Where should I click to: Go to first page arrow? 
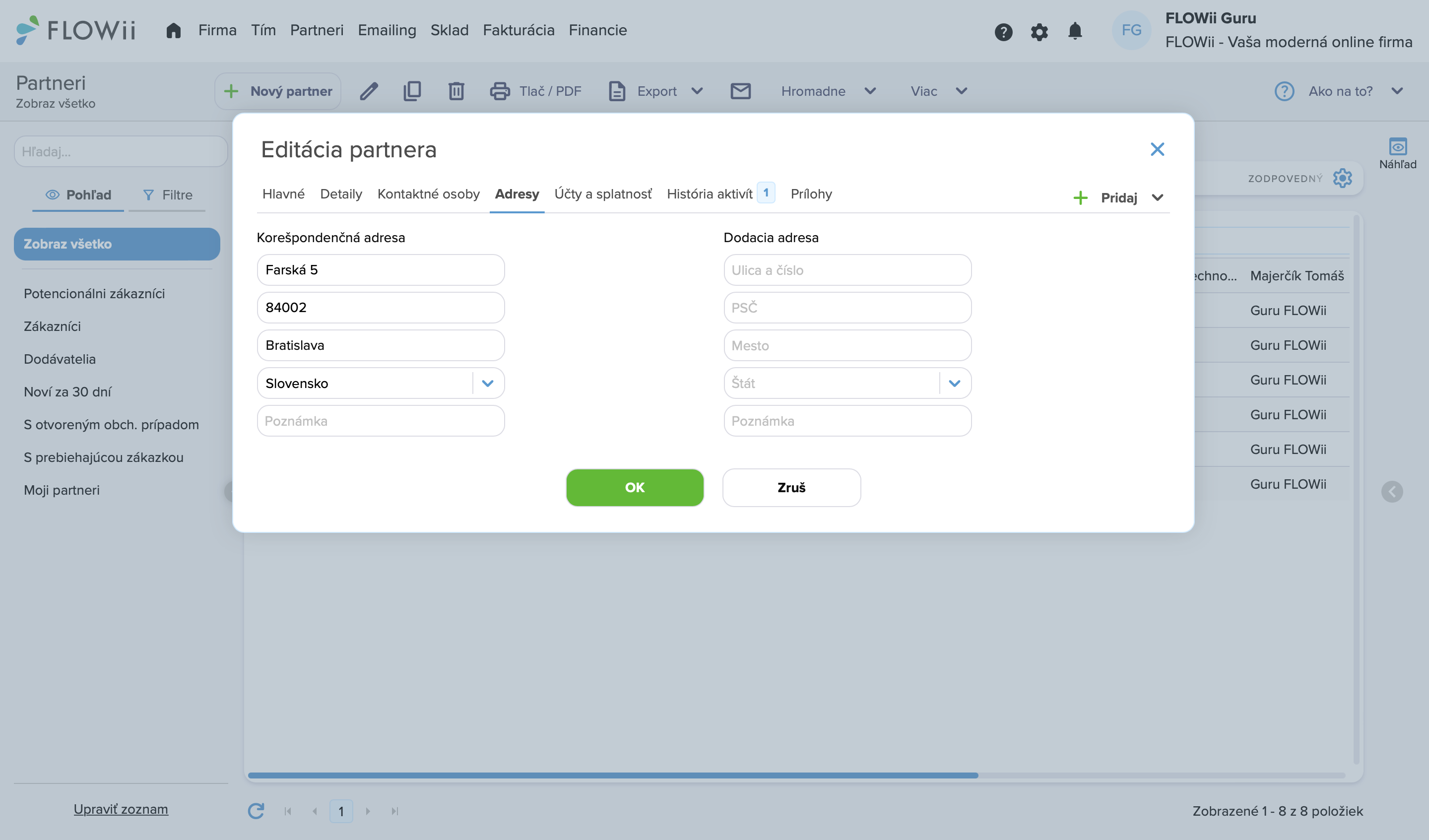(x=287, y=811)
